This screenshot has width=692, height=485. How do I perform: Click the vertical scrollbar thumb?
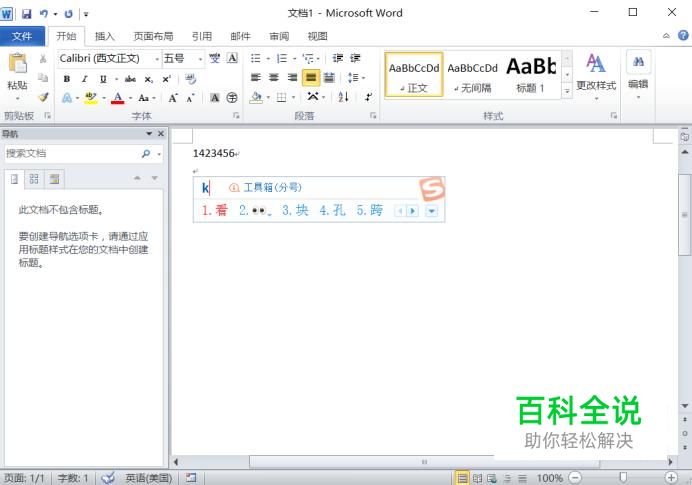(685, 215)
